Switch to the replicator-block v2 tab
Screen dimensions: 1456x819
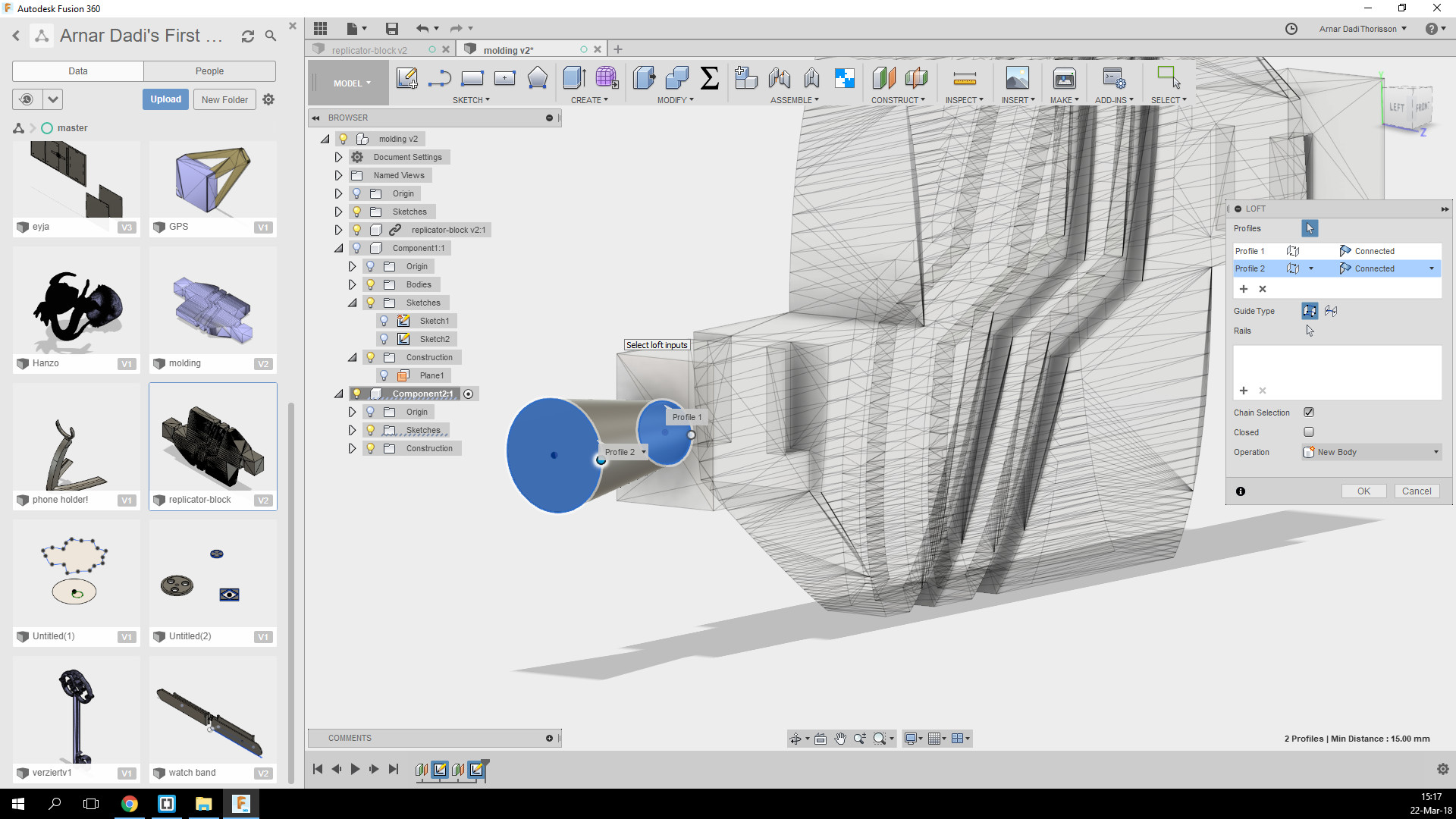click(369, 50)
